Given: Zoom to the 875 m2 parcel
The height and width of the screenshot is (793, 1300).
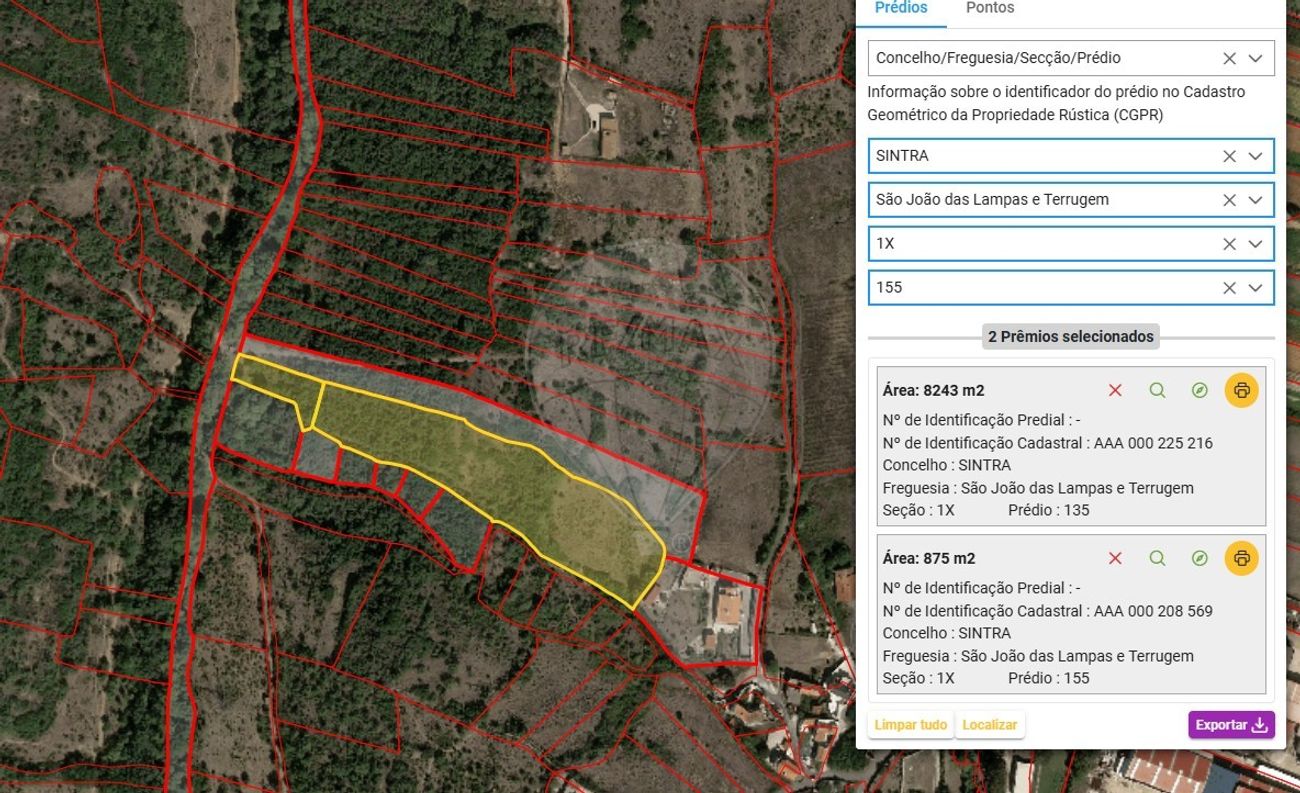Looking at the screenshot, I should [1157, 558].
